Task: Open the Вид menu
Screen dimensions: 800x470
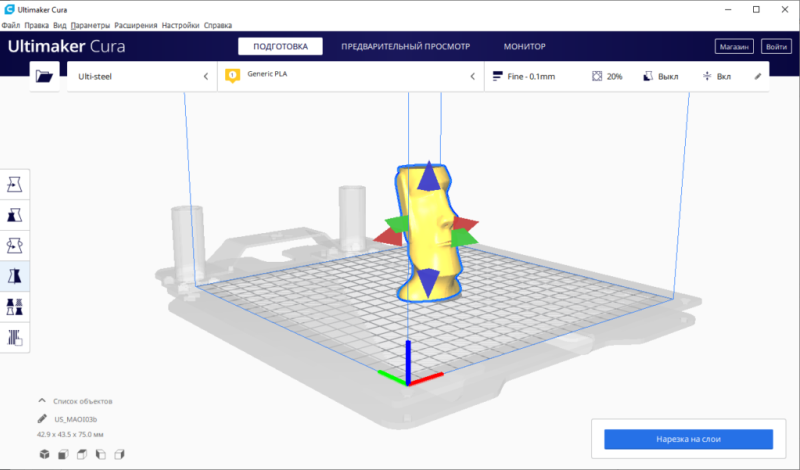Action: (60, 25)
